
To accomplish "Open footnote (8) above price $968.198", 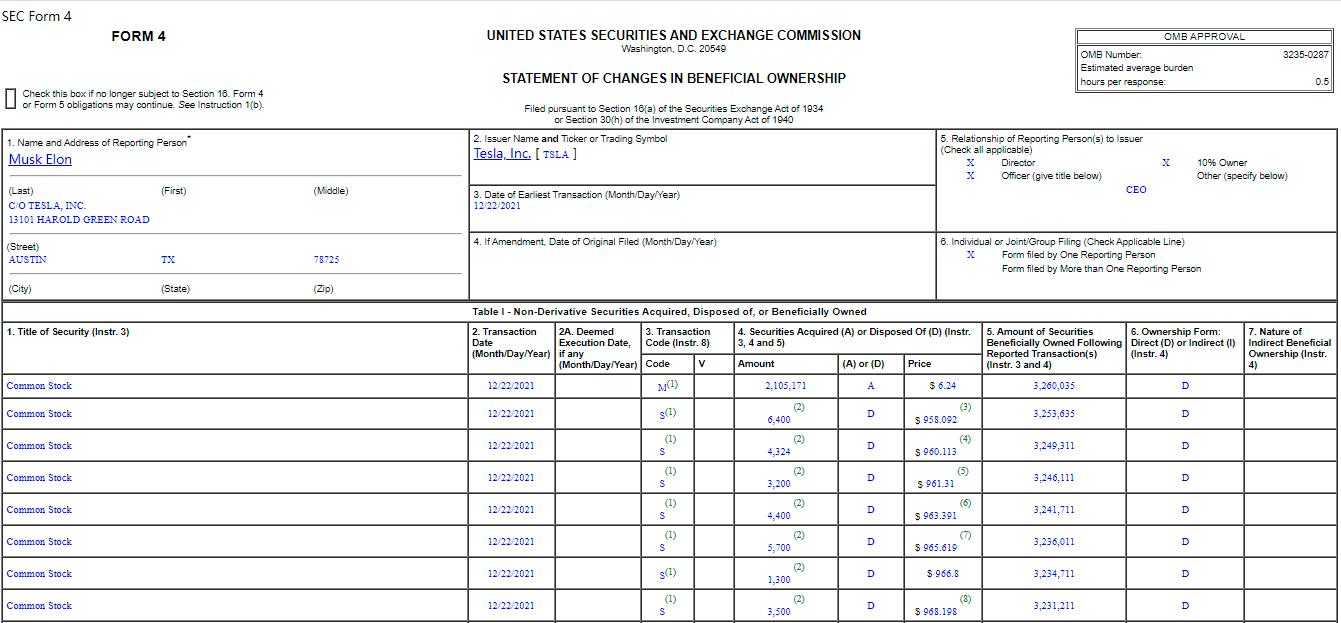I will (965, 599).
